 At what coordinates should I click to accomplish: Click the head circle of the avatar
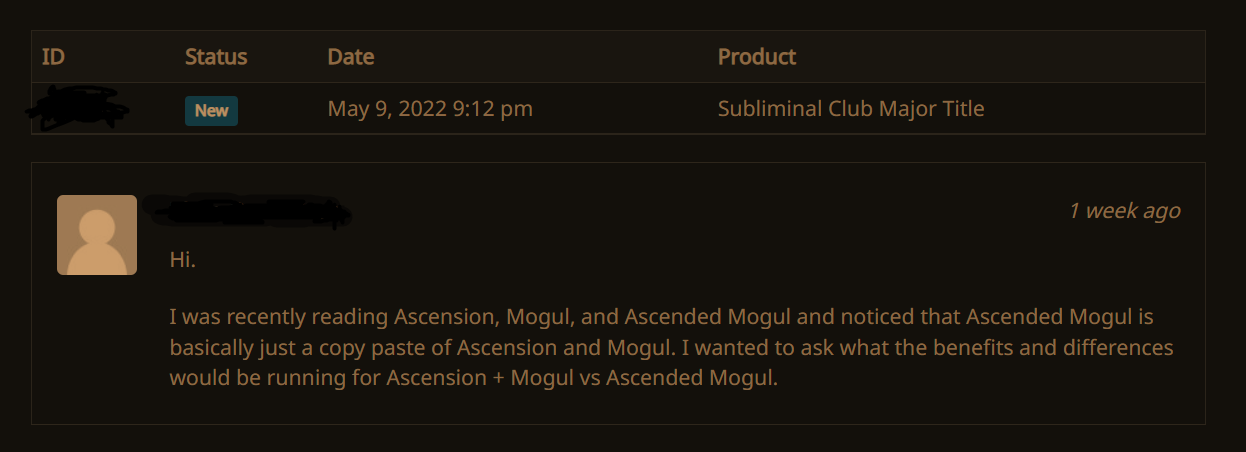click(97, 225)
